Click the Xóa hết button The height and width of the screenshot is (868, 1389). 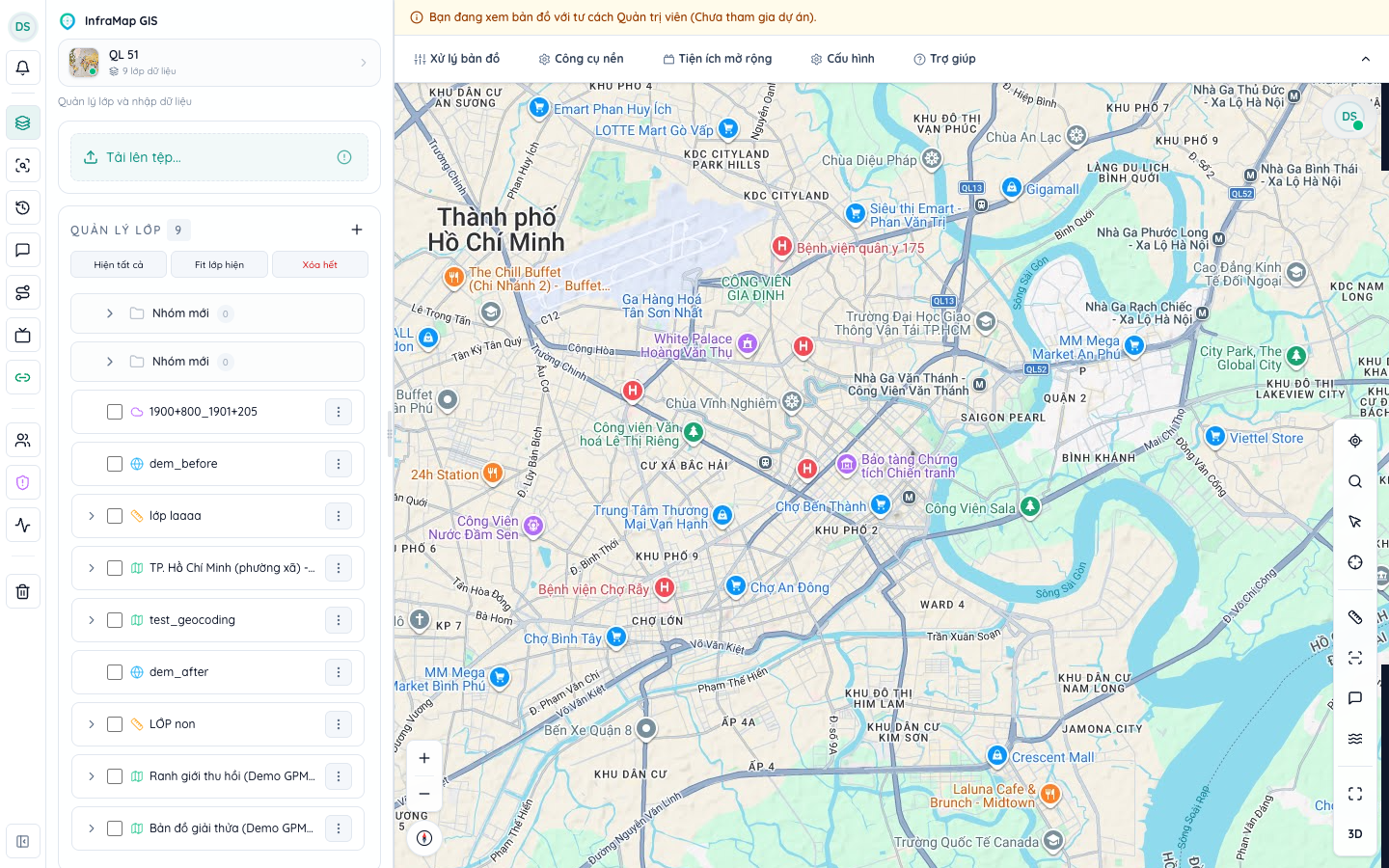(320, 264)
